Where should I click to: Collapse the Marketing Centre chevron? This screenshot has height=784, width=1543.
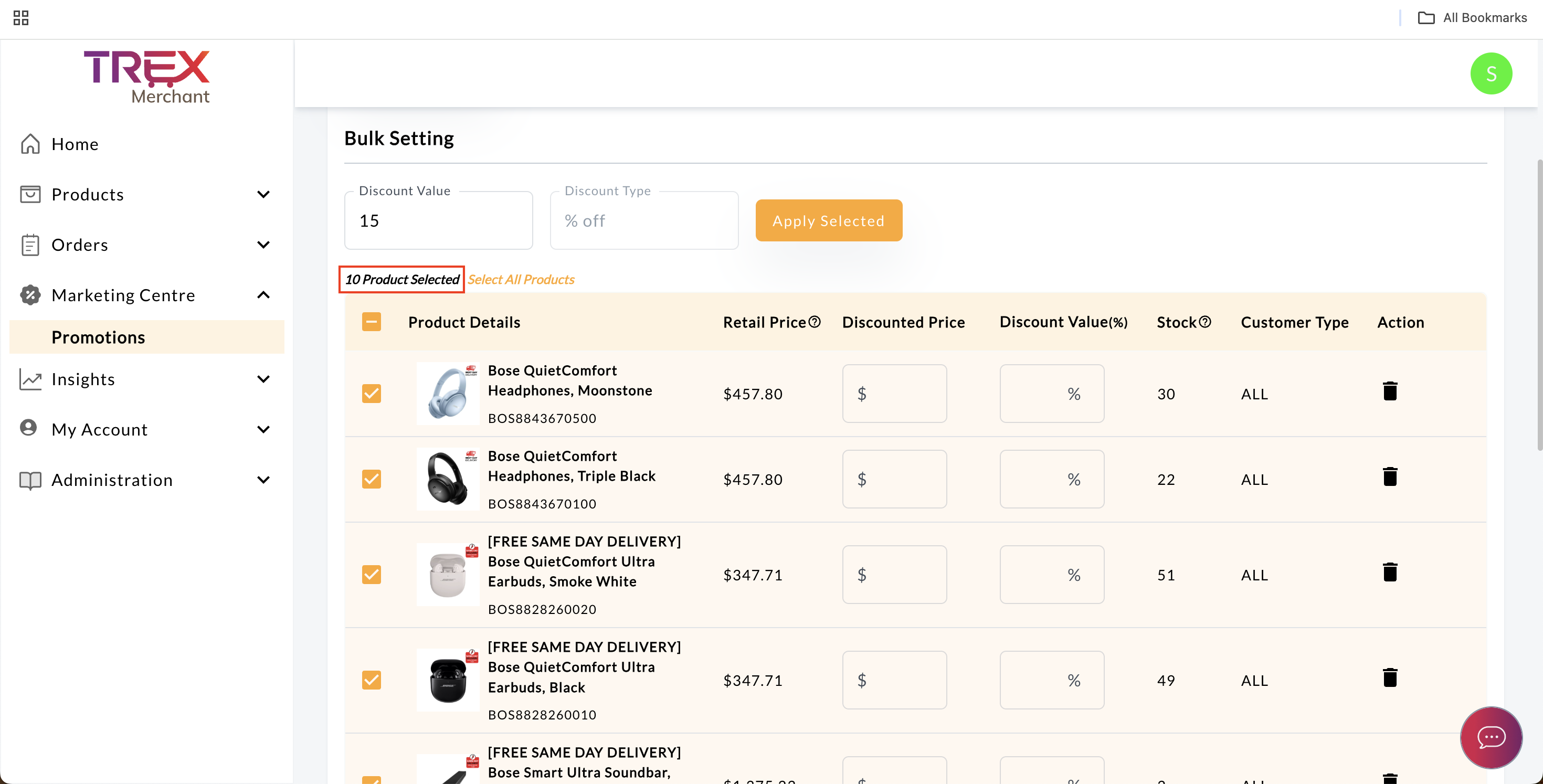(263, 295)
